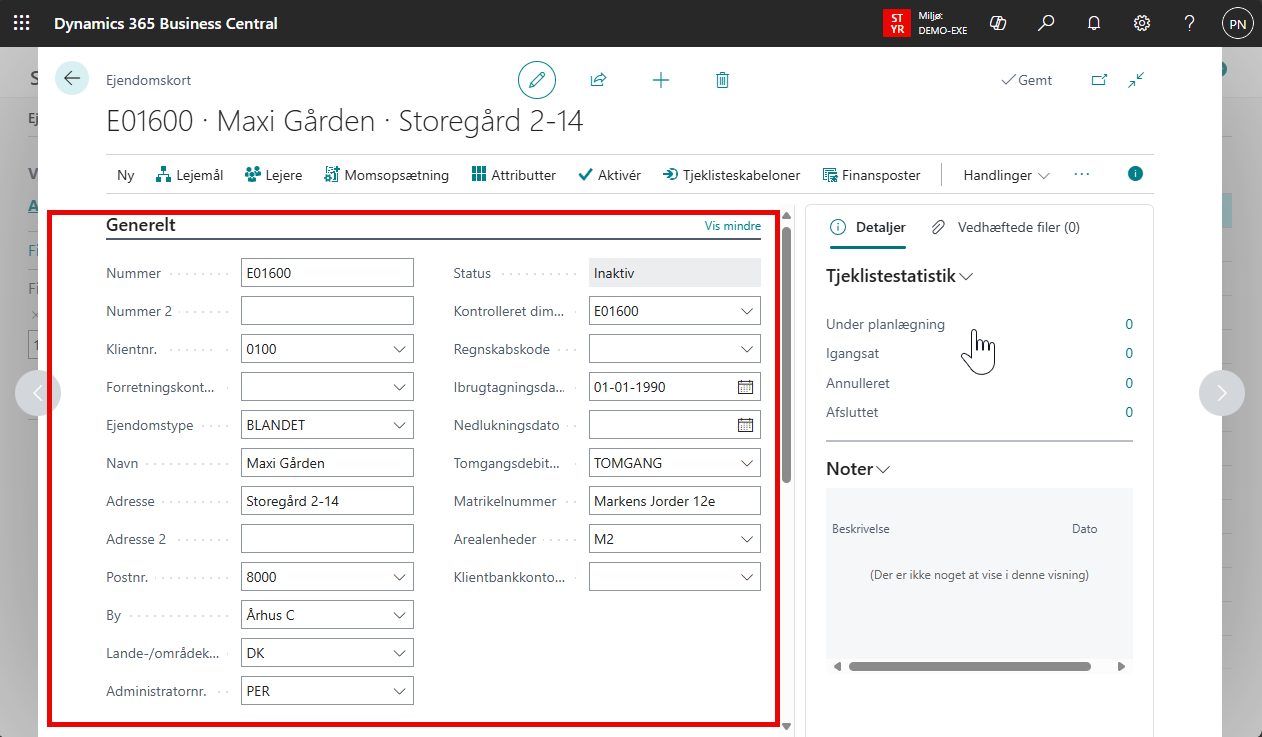Click the Navn input field

pyautogui.click(x=327, y=463)
